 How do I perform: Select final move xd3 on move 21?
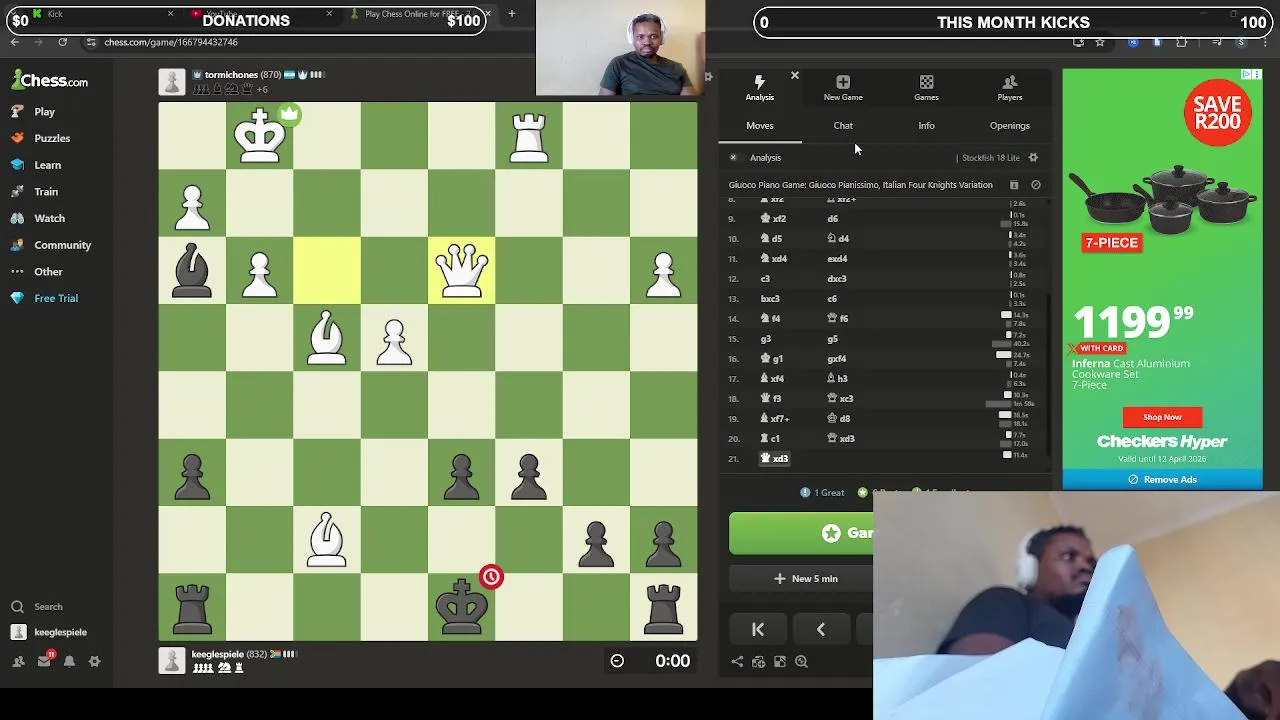tap(775, 459)
